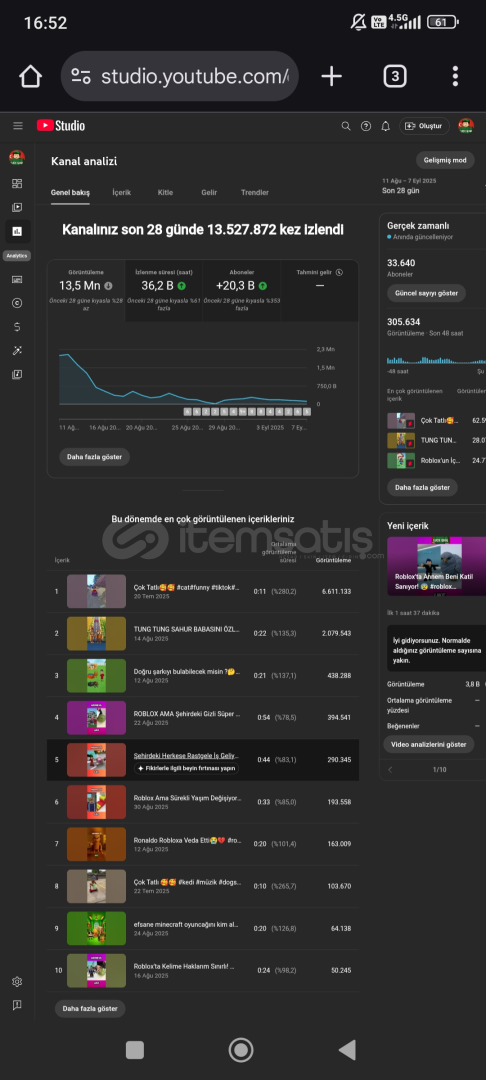Open the Earn dollar icon in sidebar
The image size is (486, 1080).
point(17,327)
